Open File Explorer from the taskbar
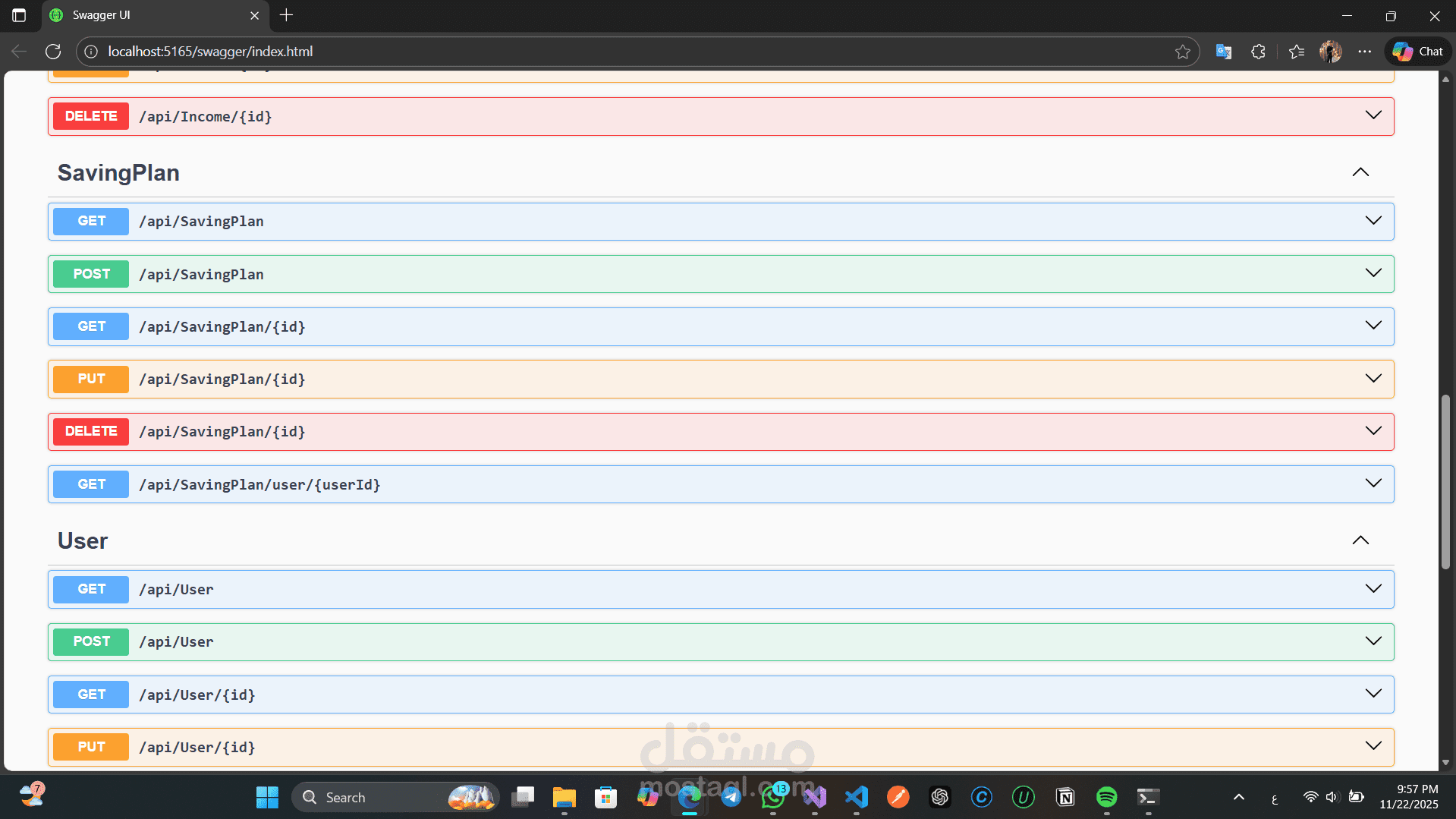This screenshot has width=1456, height=819. point(564,797)
